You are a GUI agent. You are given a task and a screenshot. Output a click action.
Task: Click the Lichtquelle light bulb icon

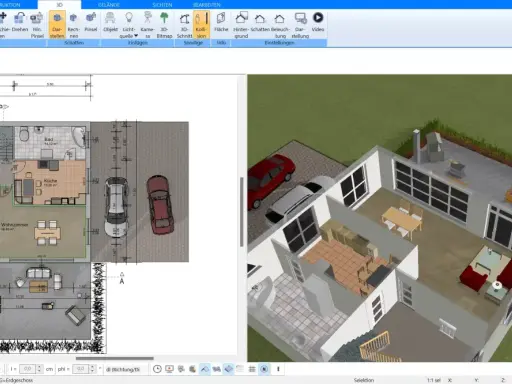point(129,17)
